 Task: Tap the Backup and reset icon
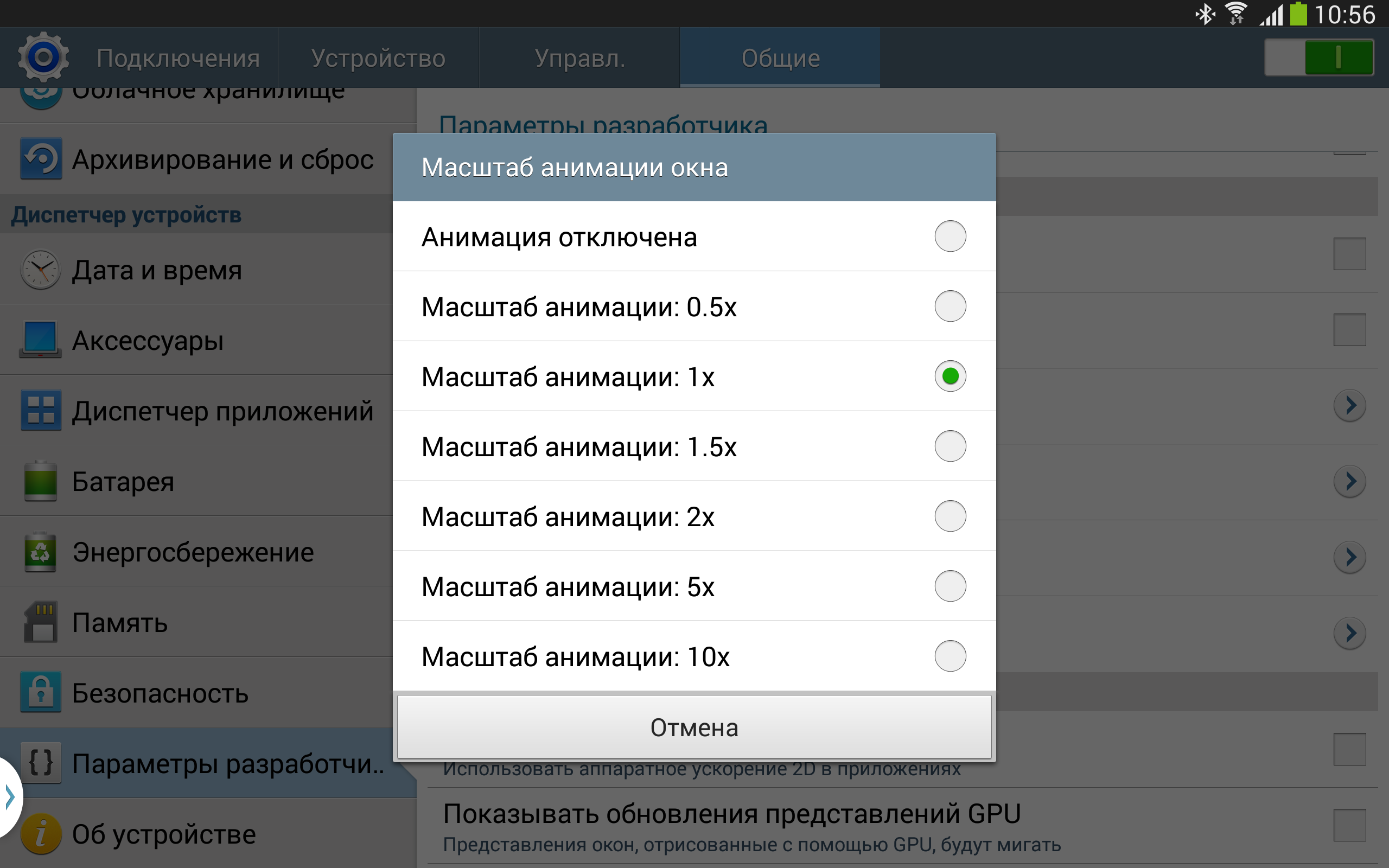41,158
